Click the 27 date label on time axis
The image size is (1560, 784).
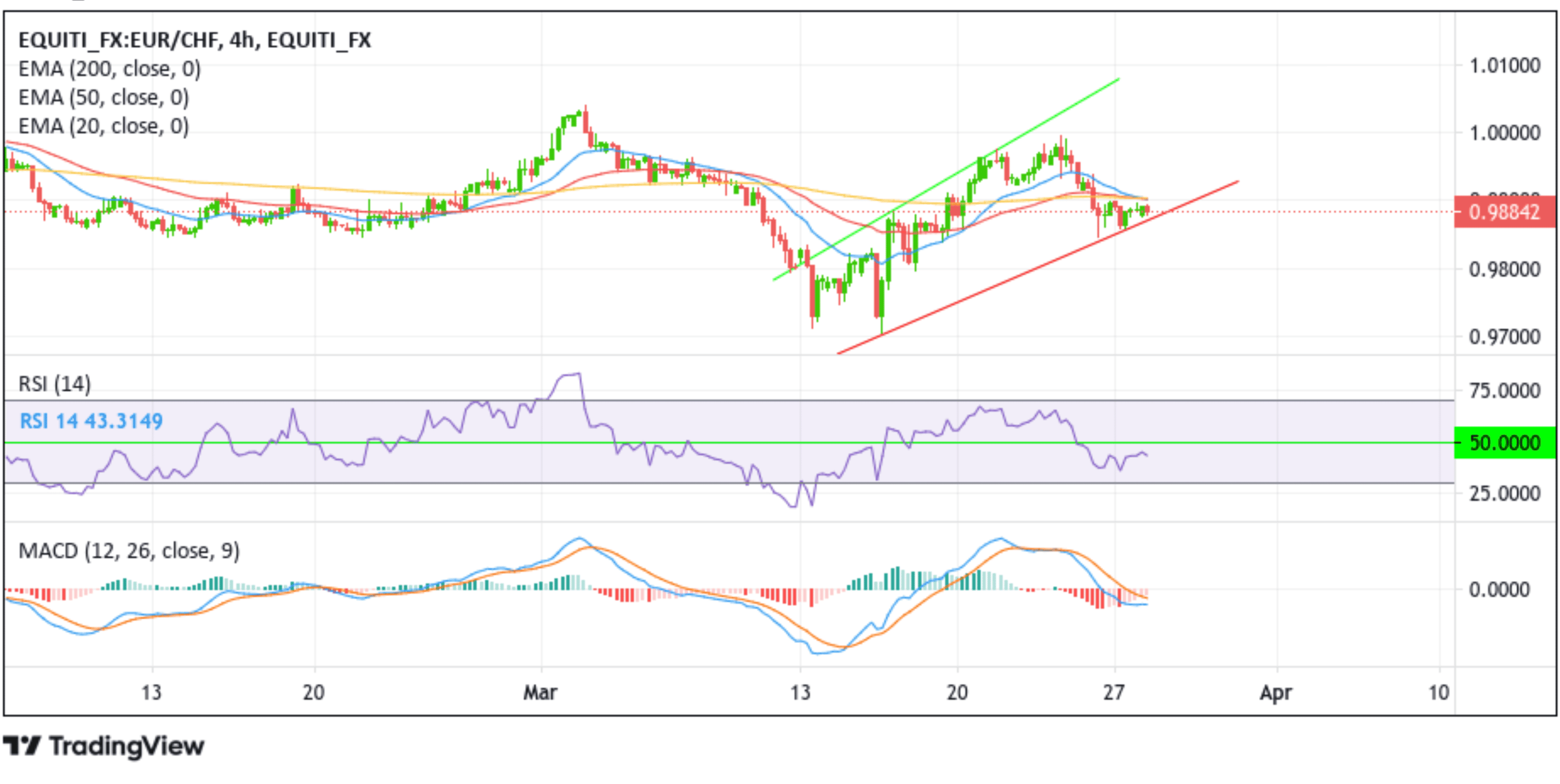click(x=1114, y=692)
